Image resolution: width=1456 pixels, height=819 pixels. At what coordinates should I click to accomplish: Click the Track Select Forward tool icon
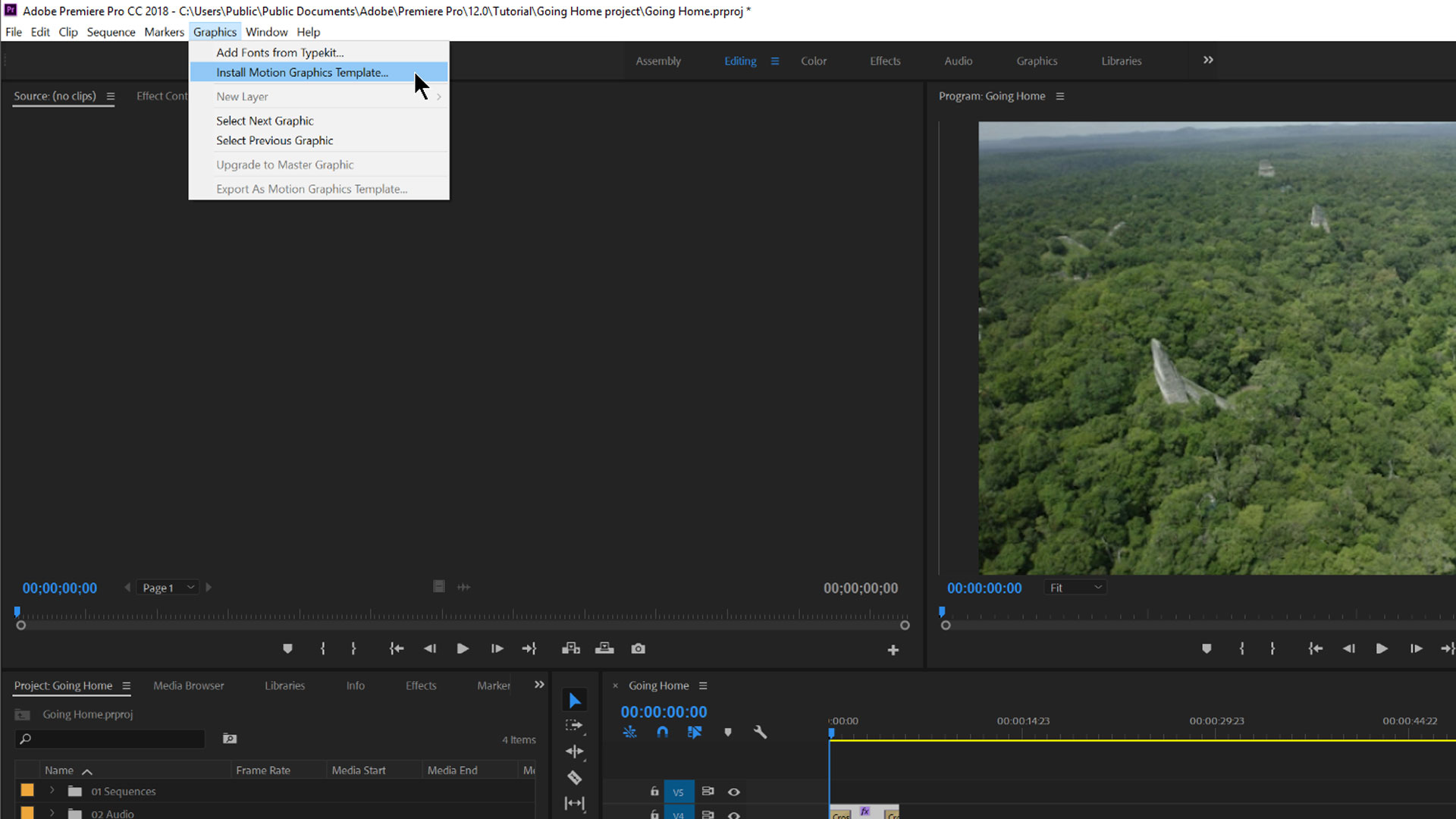575,725
